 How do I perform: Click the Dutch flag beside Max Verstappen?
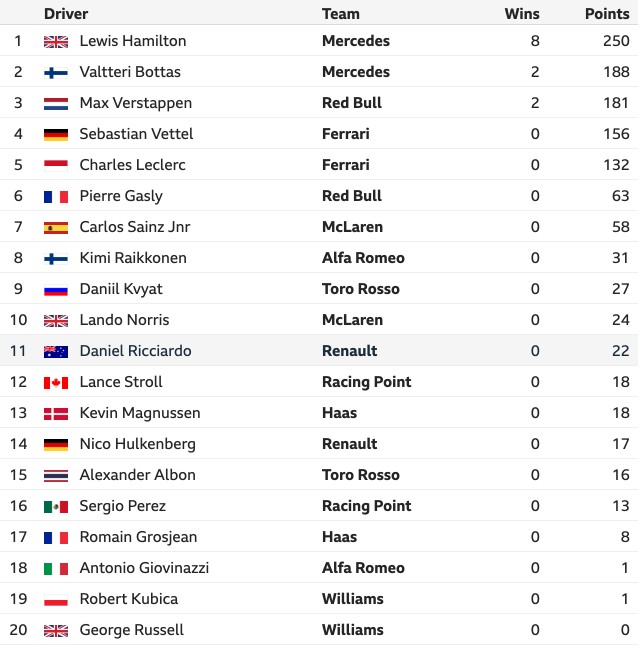pyautogui.click(x=56, y=103)
